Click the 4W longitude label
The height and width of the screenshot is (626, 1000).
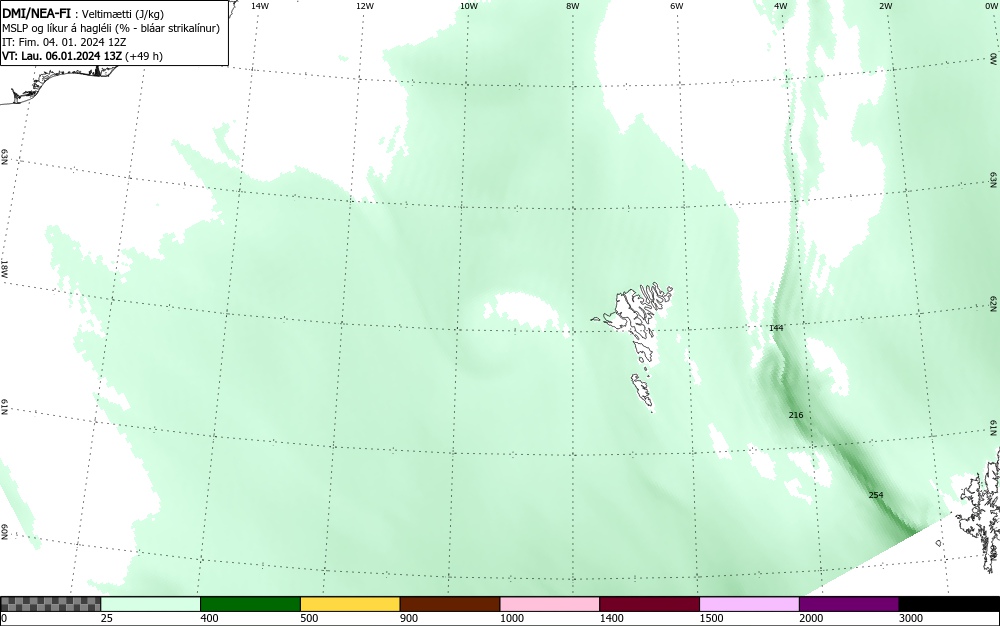781,6
